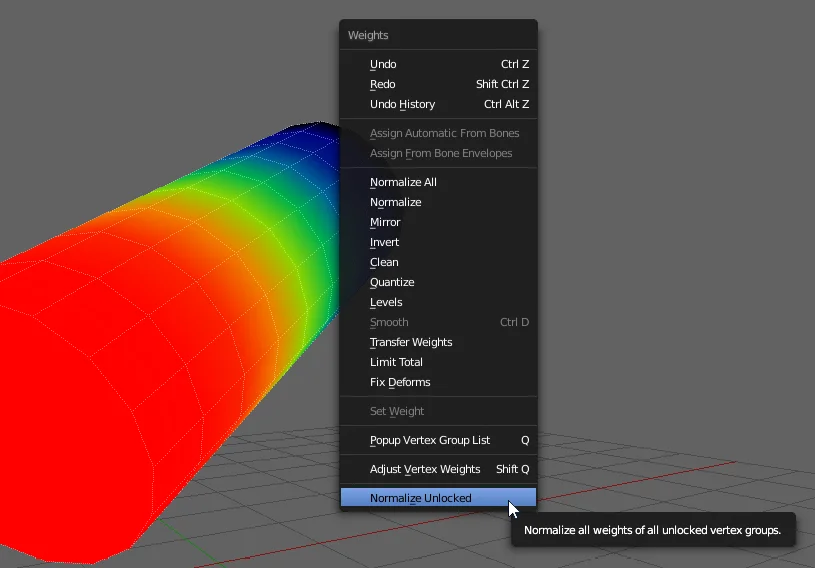Click the highlighted Normalize Unlocked item
The image size is (815, 568).
[420, 498]
